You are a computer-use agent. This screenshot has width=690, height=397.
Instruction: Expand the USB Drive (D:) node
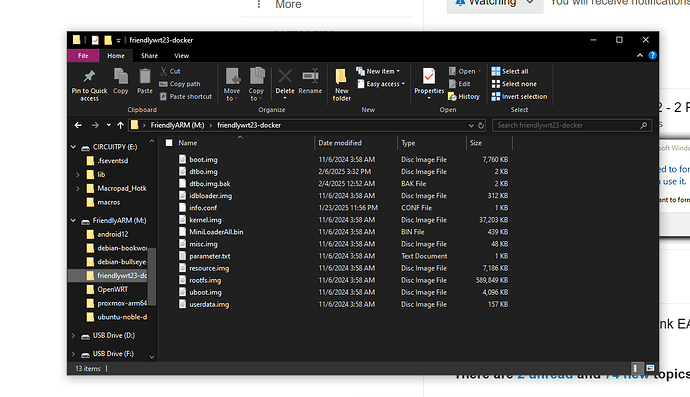(x=73, y=335)
